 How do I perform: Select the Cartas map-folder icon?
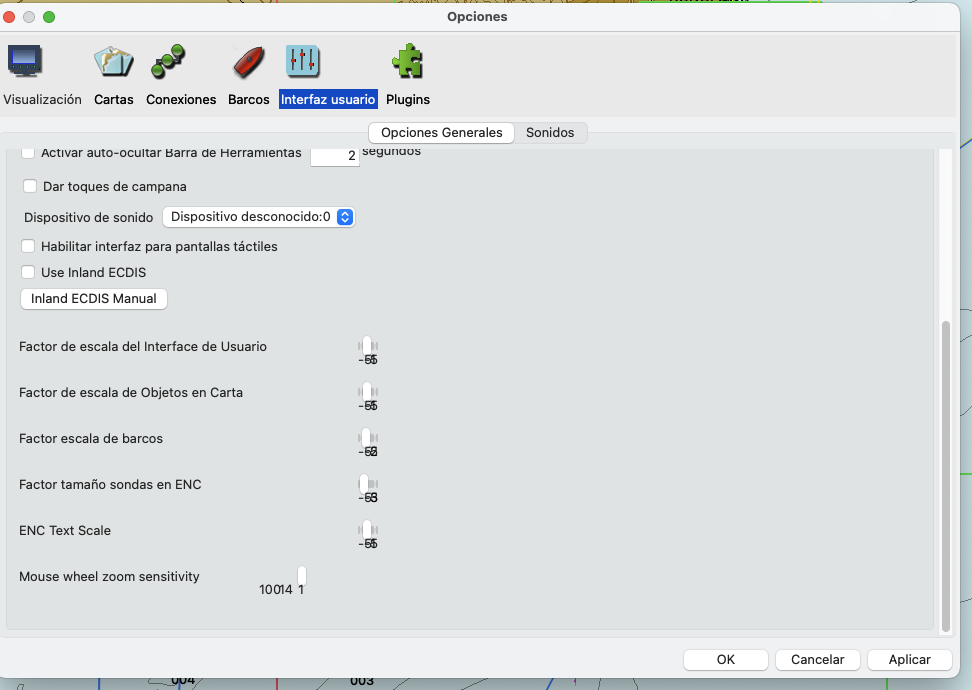(113, 62)
